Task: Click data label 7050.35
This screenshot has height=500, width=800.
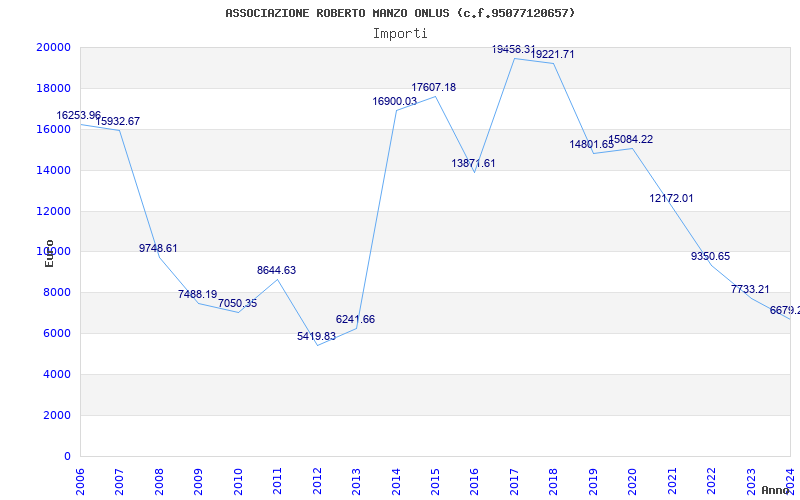Action: (x=237, y=304)
